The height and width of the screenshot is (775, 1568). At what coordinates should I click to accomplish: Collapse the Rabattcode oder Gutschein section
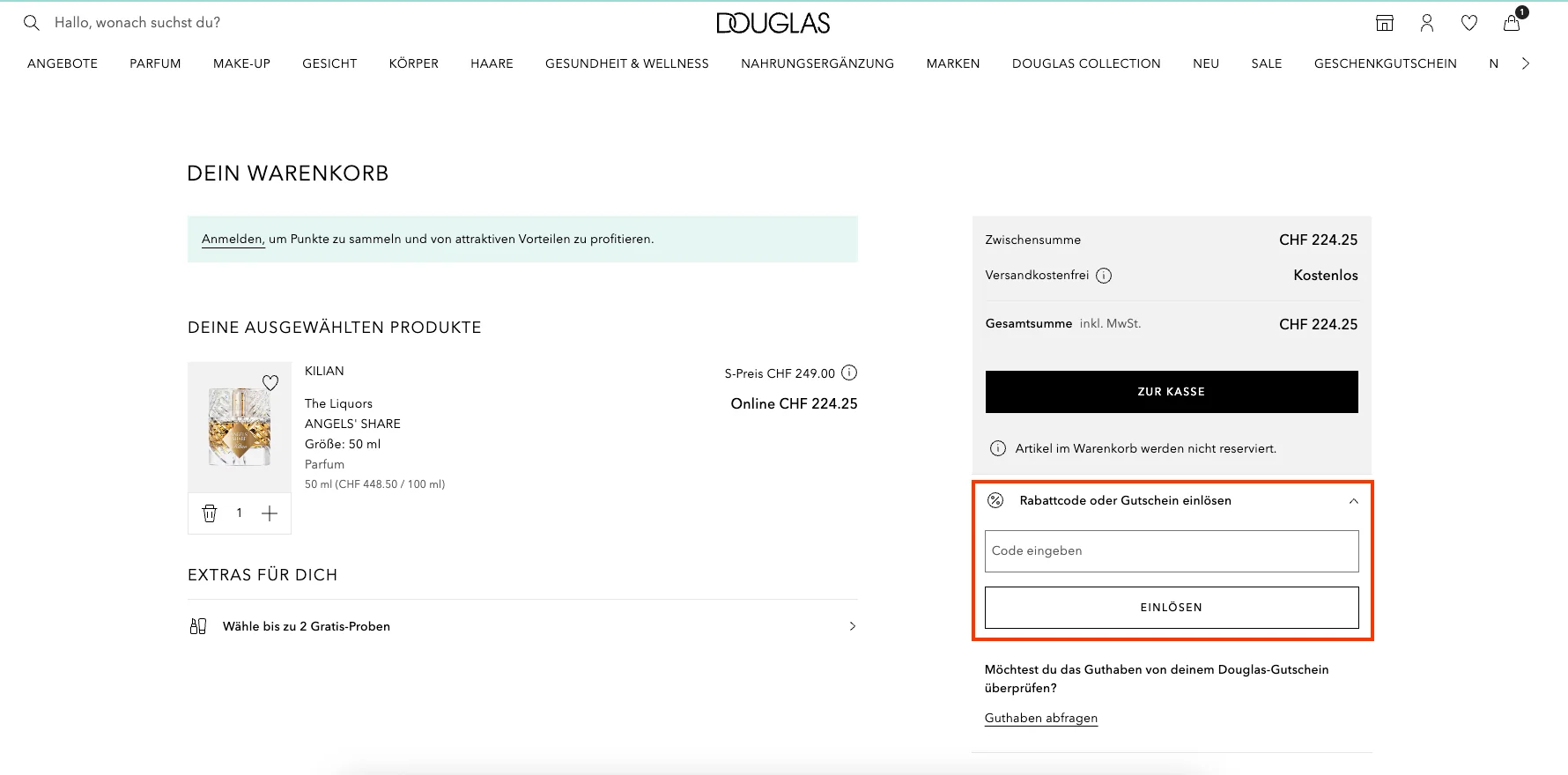click(1353, 500)
